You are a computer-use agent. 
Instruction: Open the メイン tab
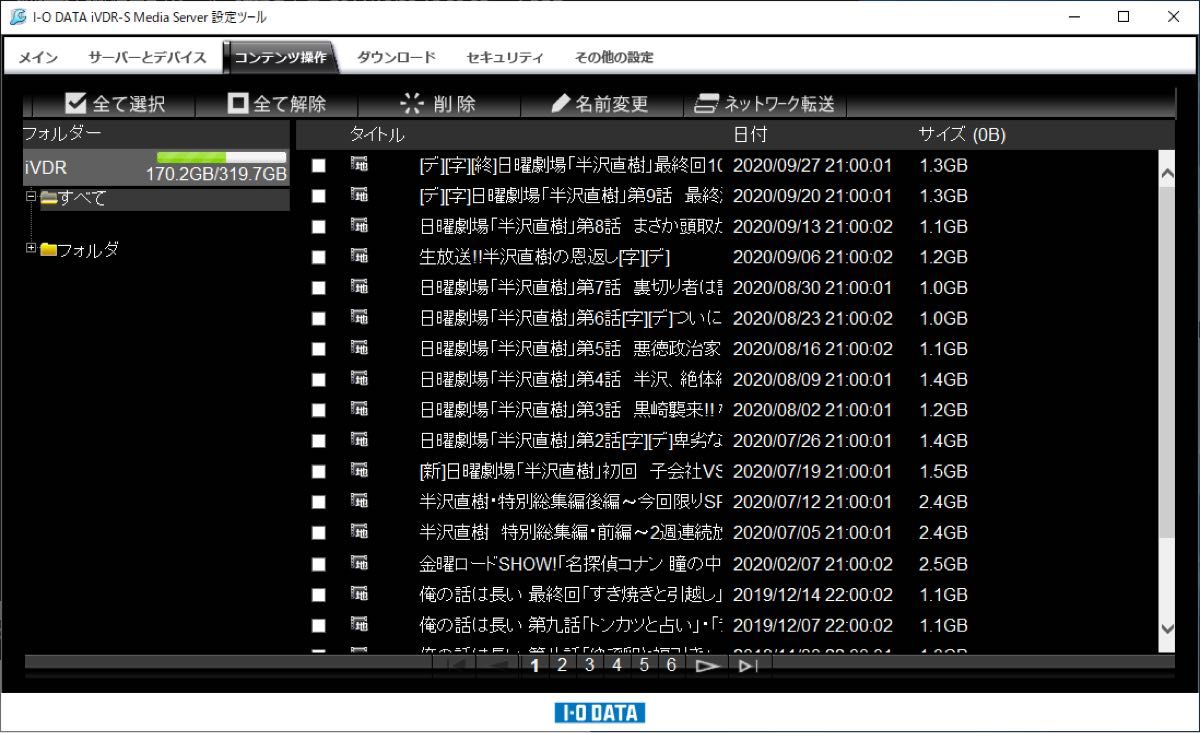(x=38, y=57)
